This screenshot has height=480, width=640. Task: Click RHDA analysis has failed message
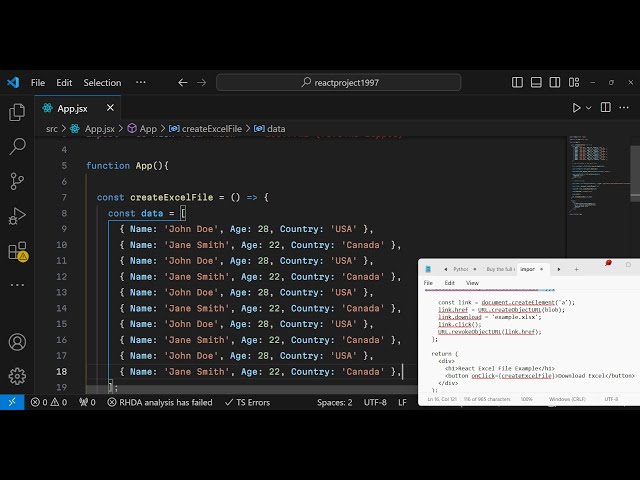pos(158,402)
